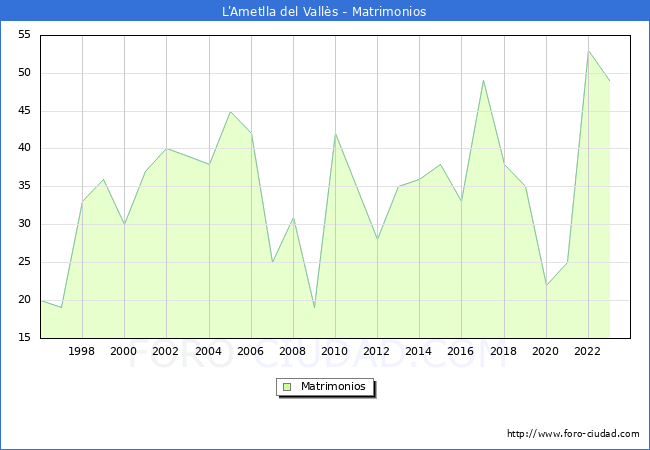Click the 30 y-axis value
This screenshot has height=450, width=650.
25,224
